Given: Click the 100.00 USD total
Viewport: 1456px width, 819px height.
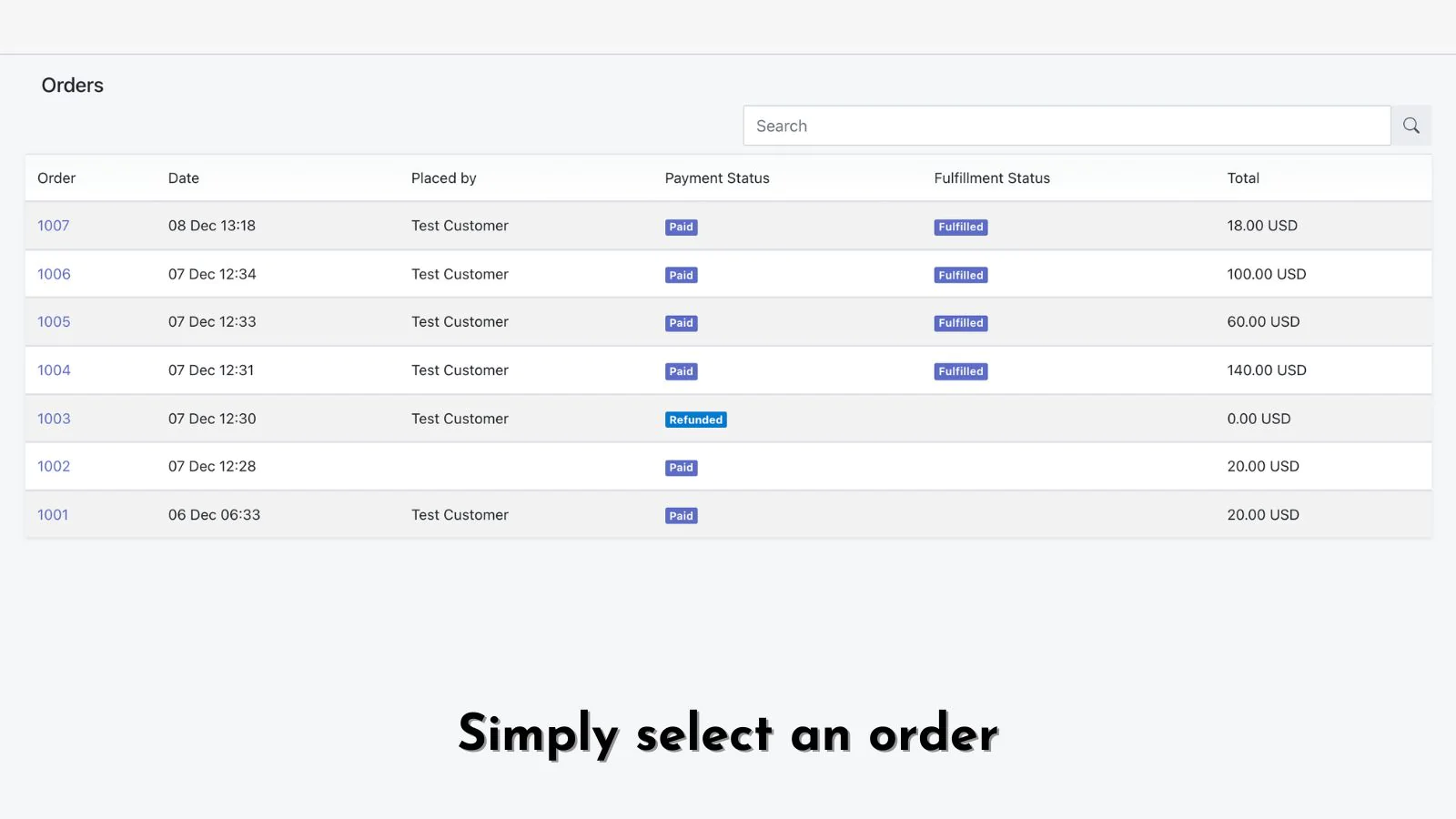Looking at the screenshot, I should pos(1267,274).
